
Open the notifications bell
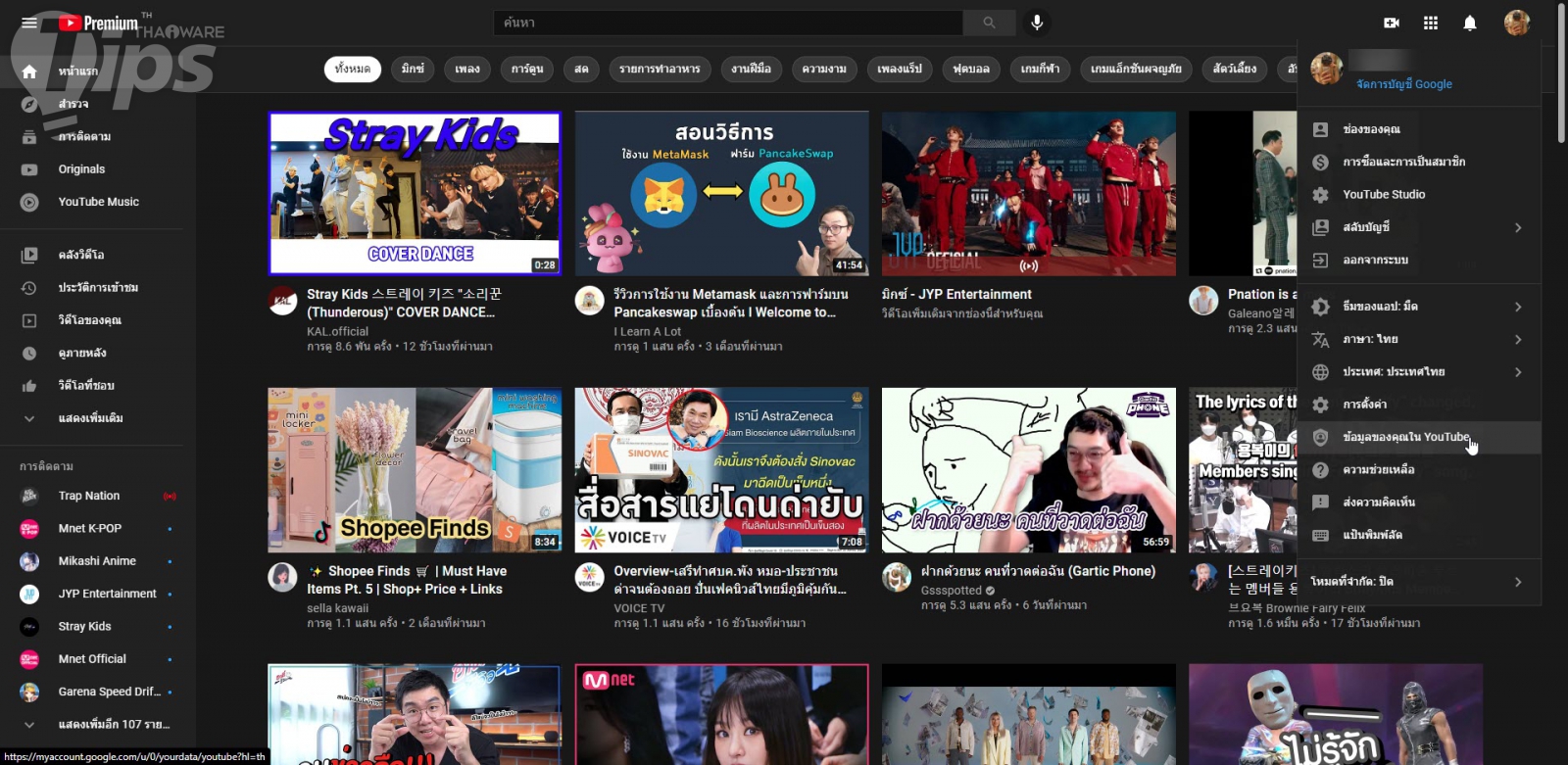coord(1470,23)
